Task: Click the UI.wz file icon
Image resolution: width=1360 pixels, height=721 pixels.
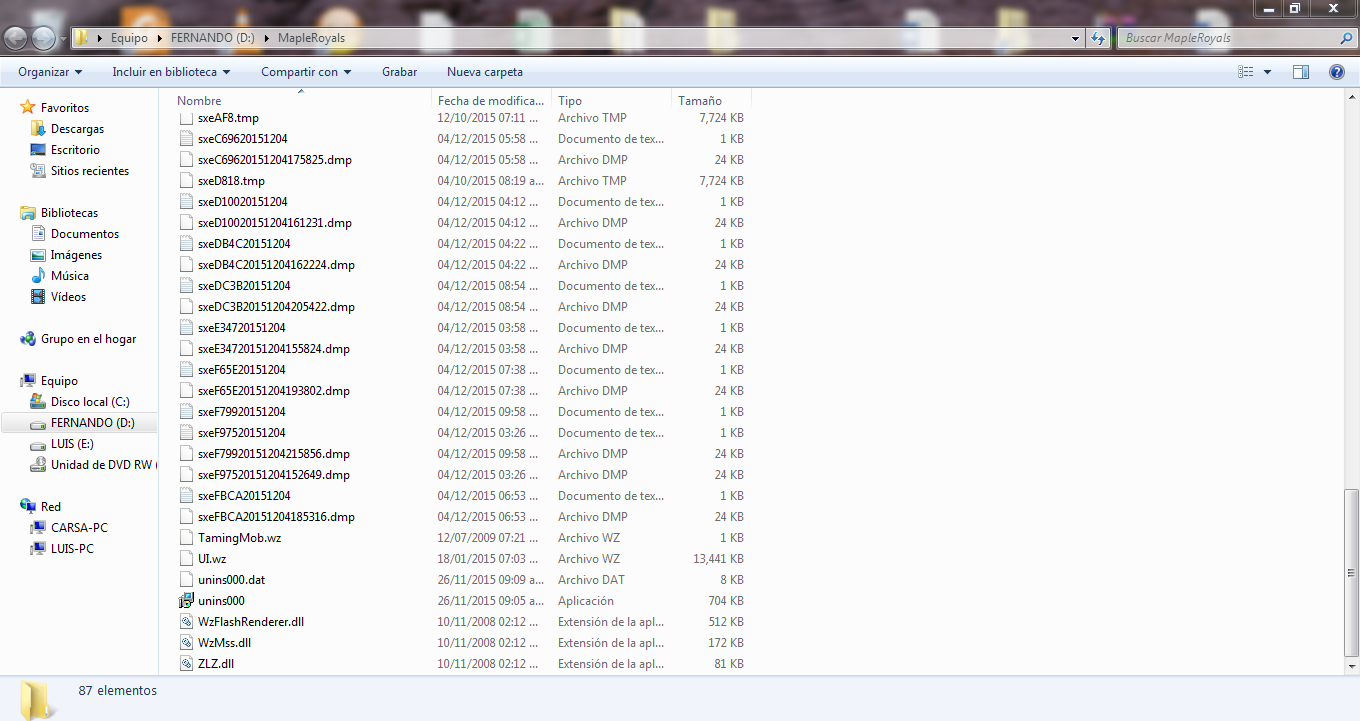Action: 186,559
